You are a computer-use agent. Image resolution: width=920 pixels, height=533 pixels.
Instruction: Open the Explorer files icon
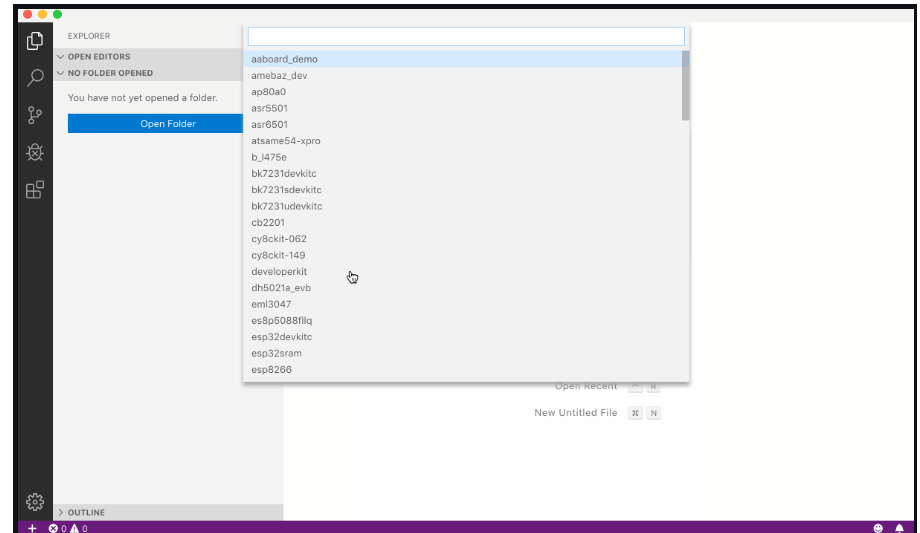35,41
